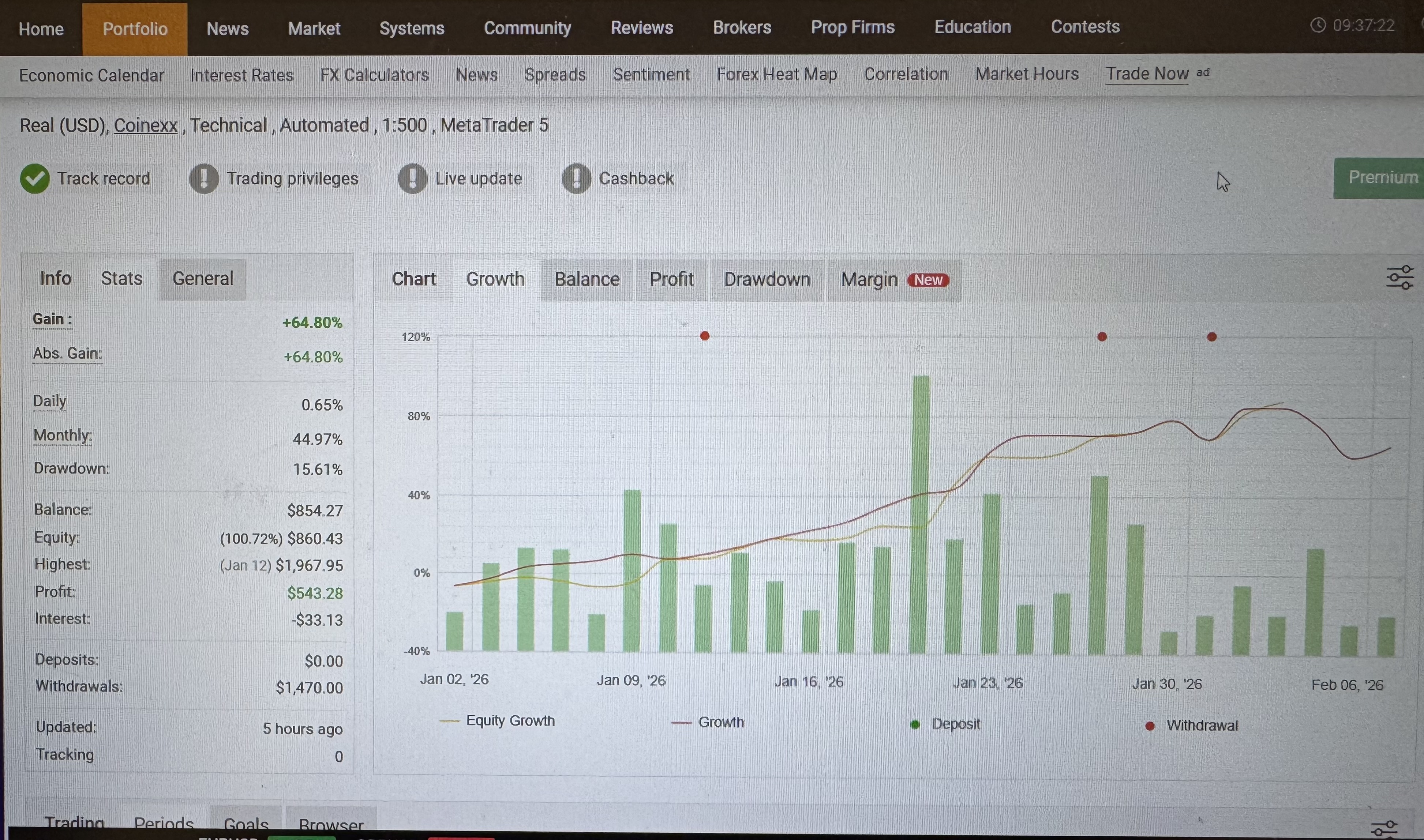Click the Trading privileges warning icon
The height and width of the screenshot is (840, 1424).
click(204, 179)
